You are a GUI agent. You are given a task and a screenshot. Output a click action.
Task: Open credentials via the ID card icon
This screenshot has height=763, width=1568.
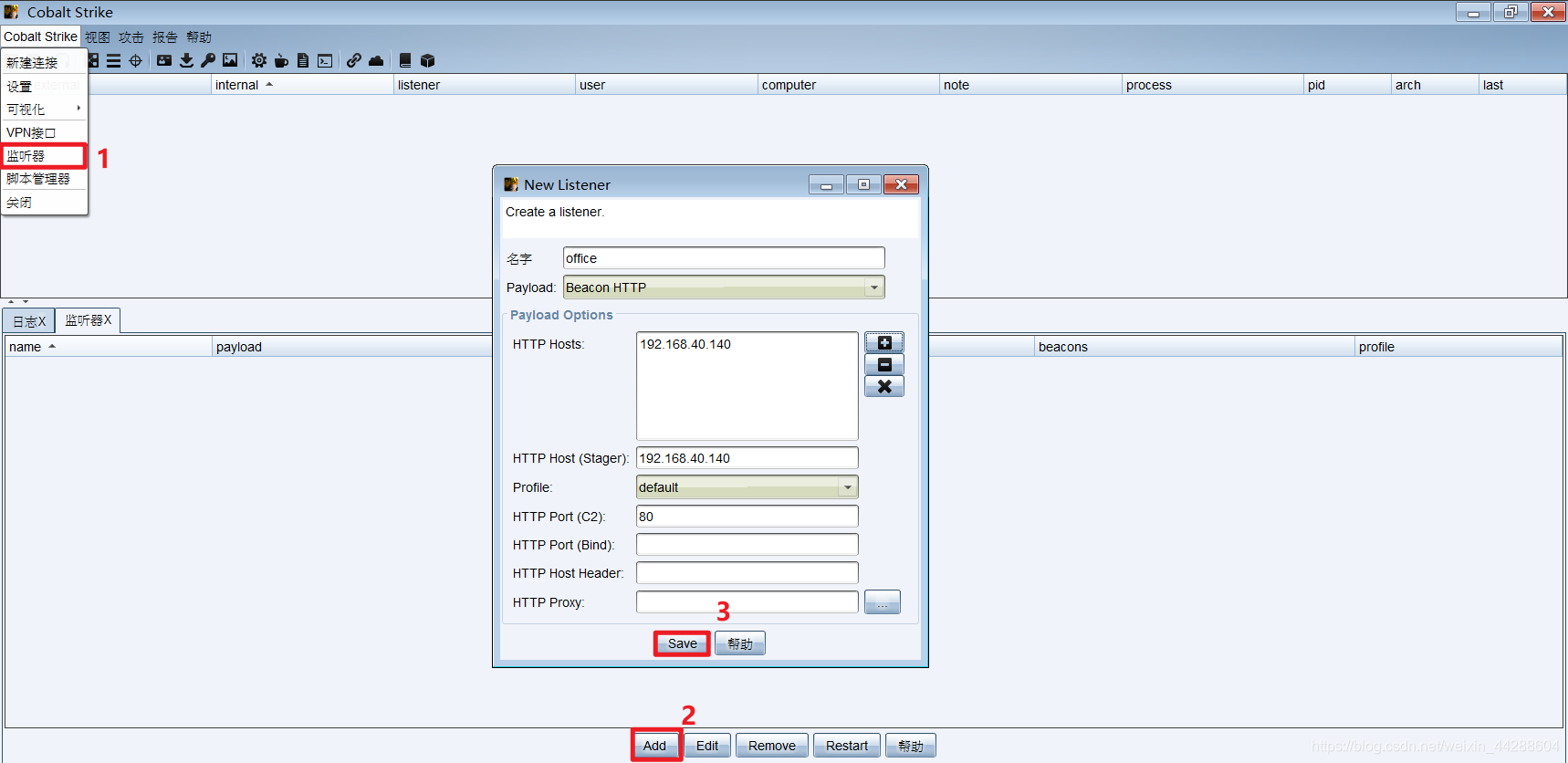coord(164,61)
